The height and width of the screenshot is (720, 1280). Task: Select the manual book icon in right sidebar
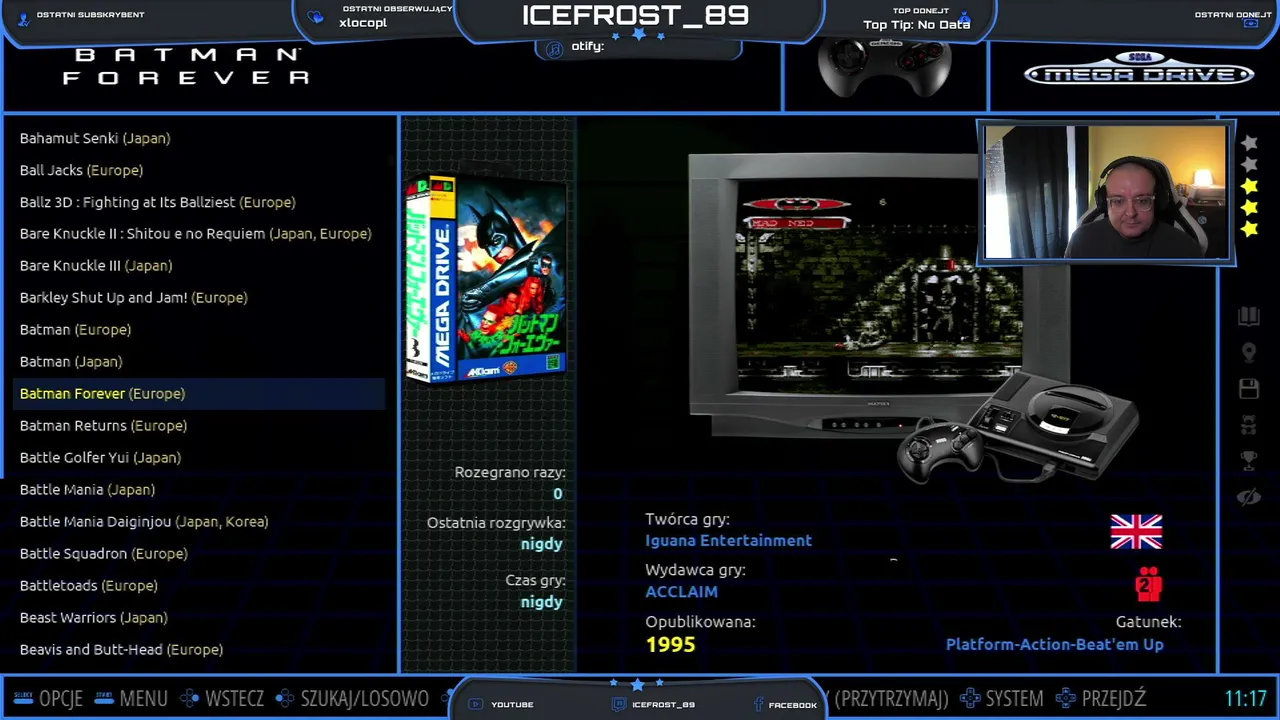pyautogui.click(x=1249, y=317)
